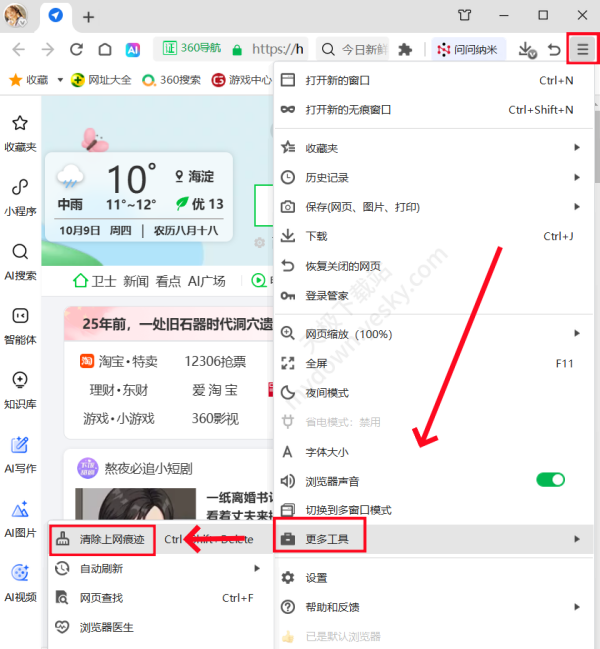Toggle 全屏 mode from the menu

point(316,363)
